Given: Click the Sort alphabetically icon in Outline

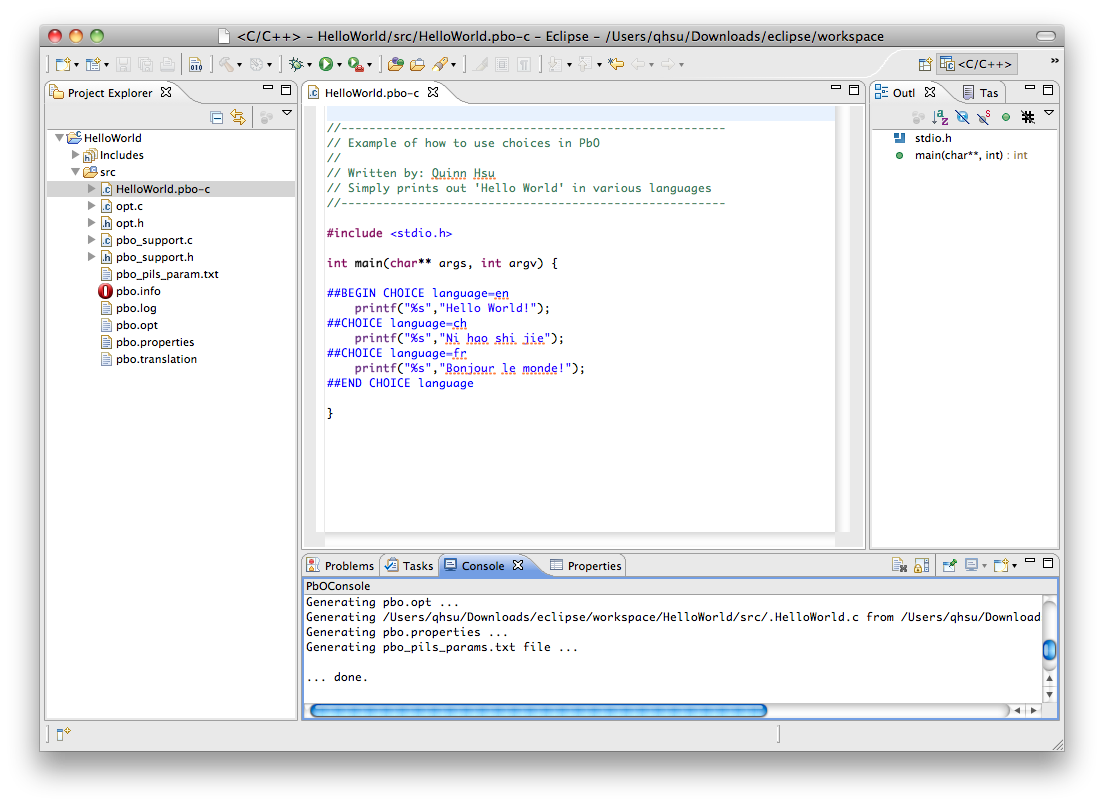Looking at the screenshot, I should pyautogui.click(x=940, y=117).
